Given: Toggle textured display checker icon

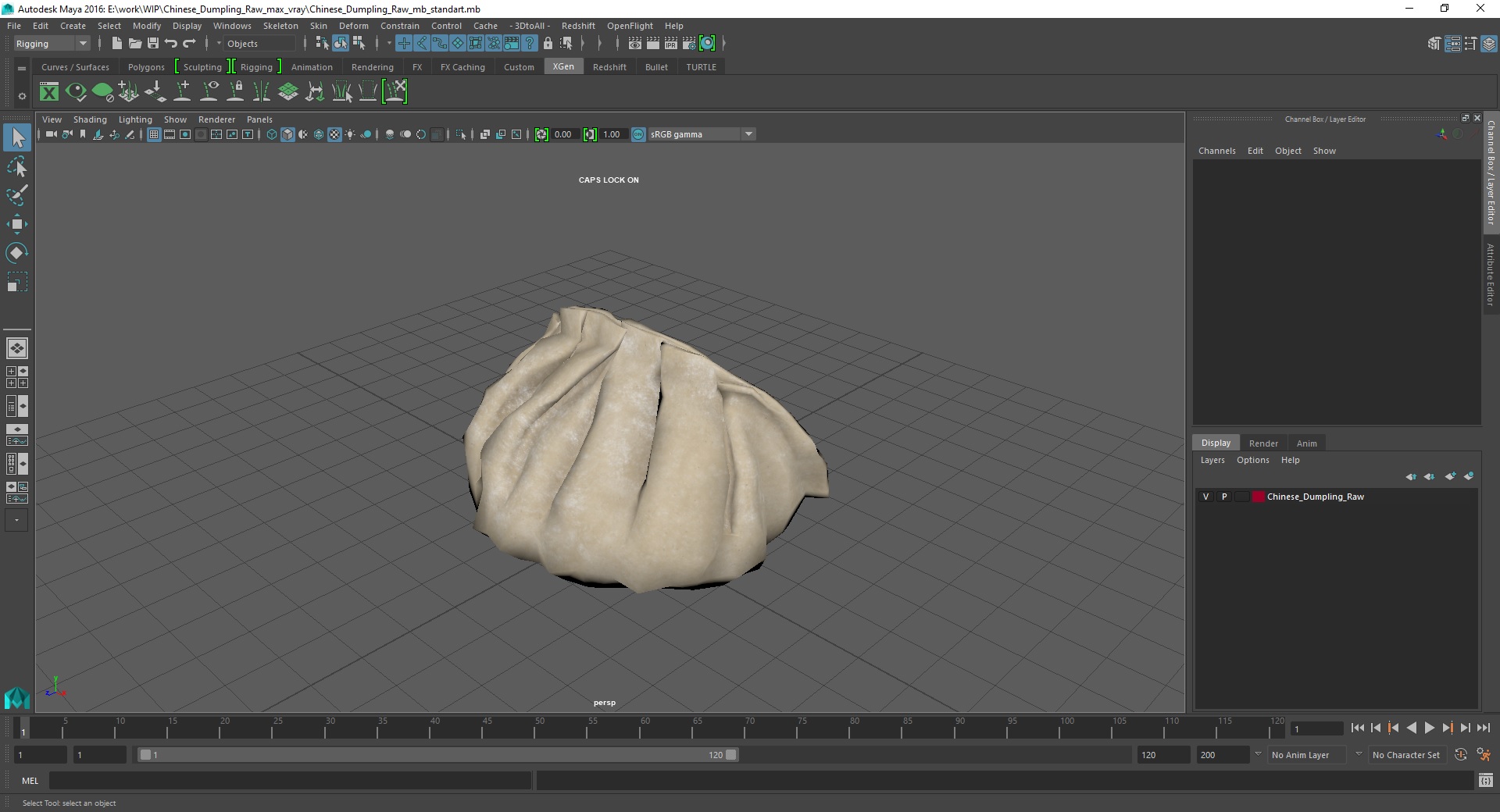Looking at the screenshot, I should pos(334,134).
